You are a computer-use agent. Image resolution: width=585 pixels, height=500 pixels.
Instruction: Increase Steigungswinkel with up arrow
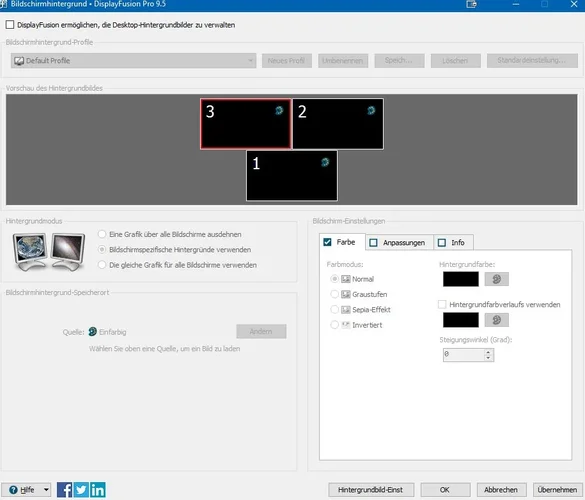point(488,351)
